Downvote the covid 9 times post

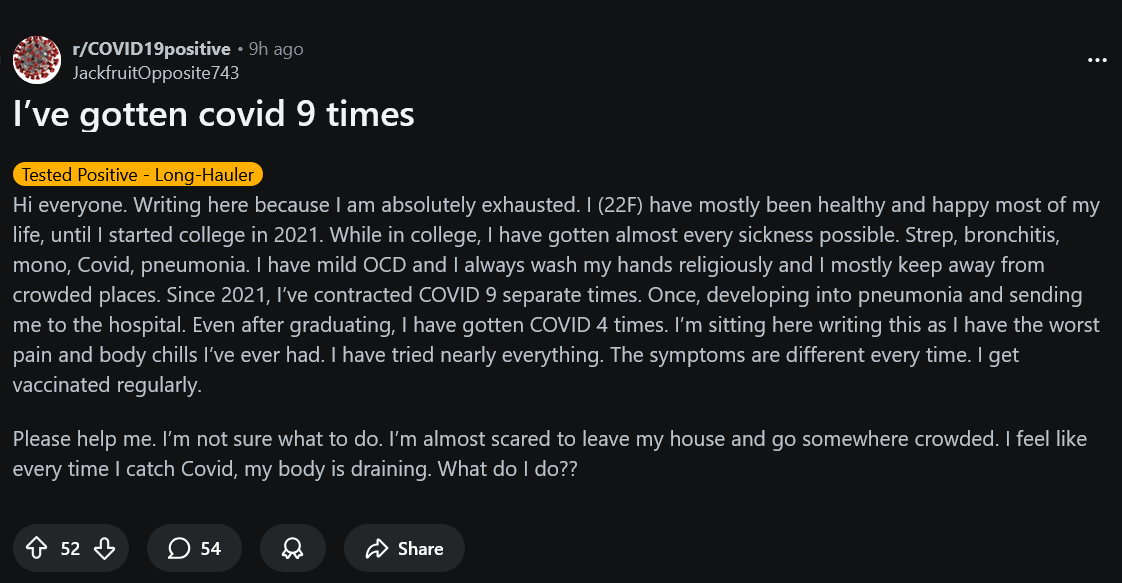104,548
